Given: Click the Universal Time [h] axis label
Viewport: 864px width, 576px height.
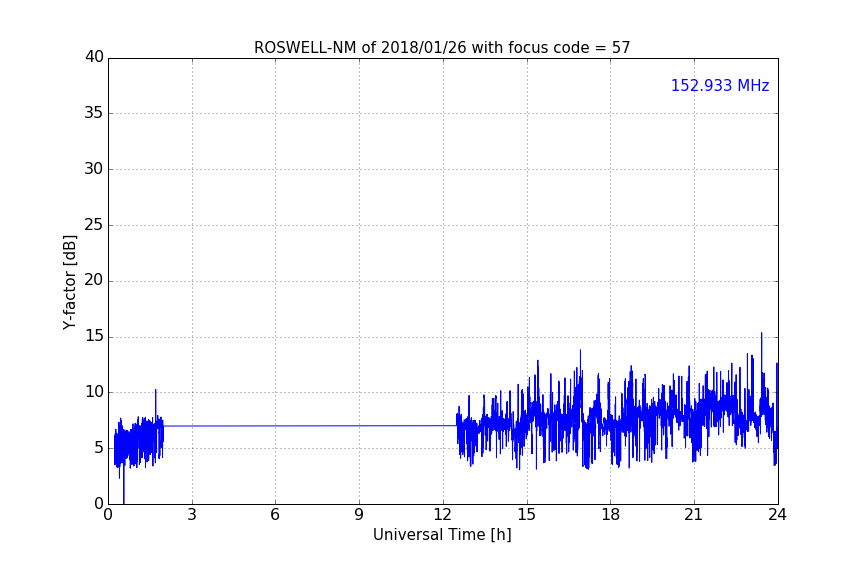Looking at the screenshot, I should 442,535.
